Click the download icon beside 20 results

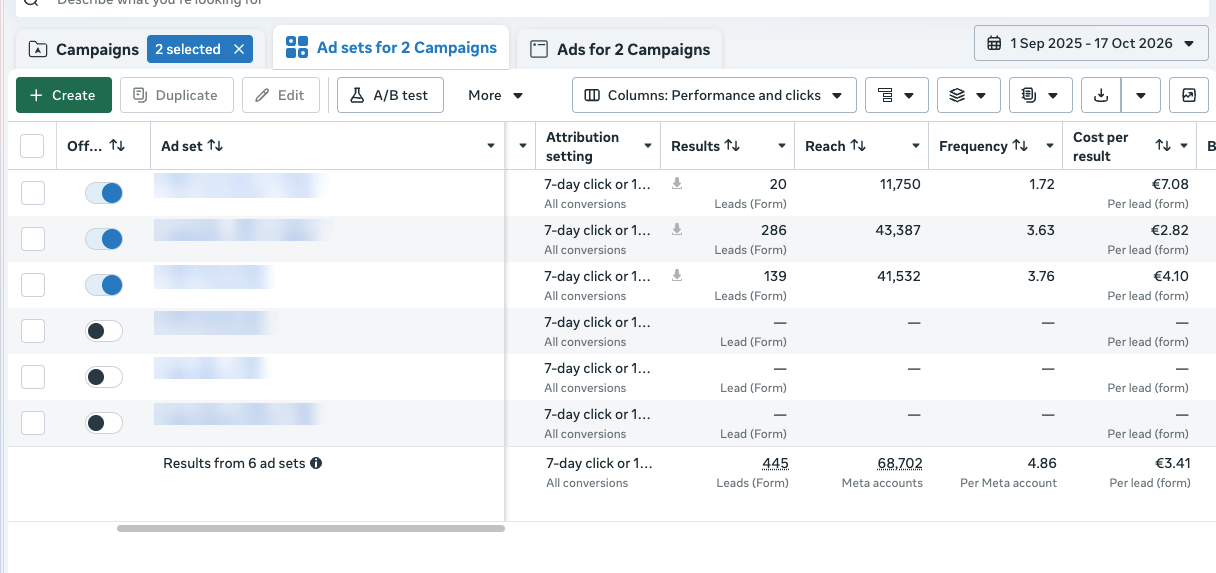coord(677,184)
